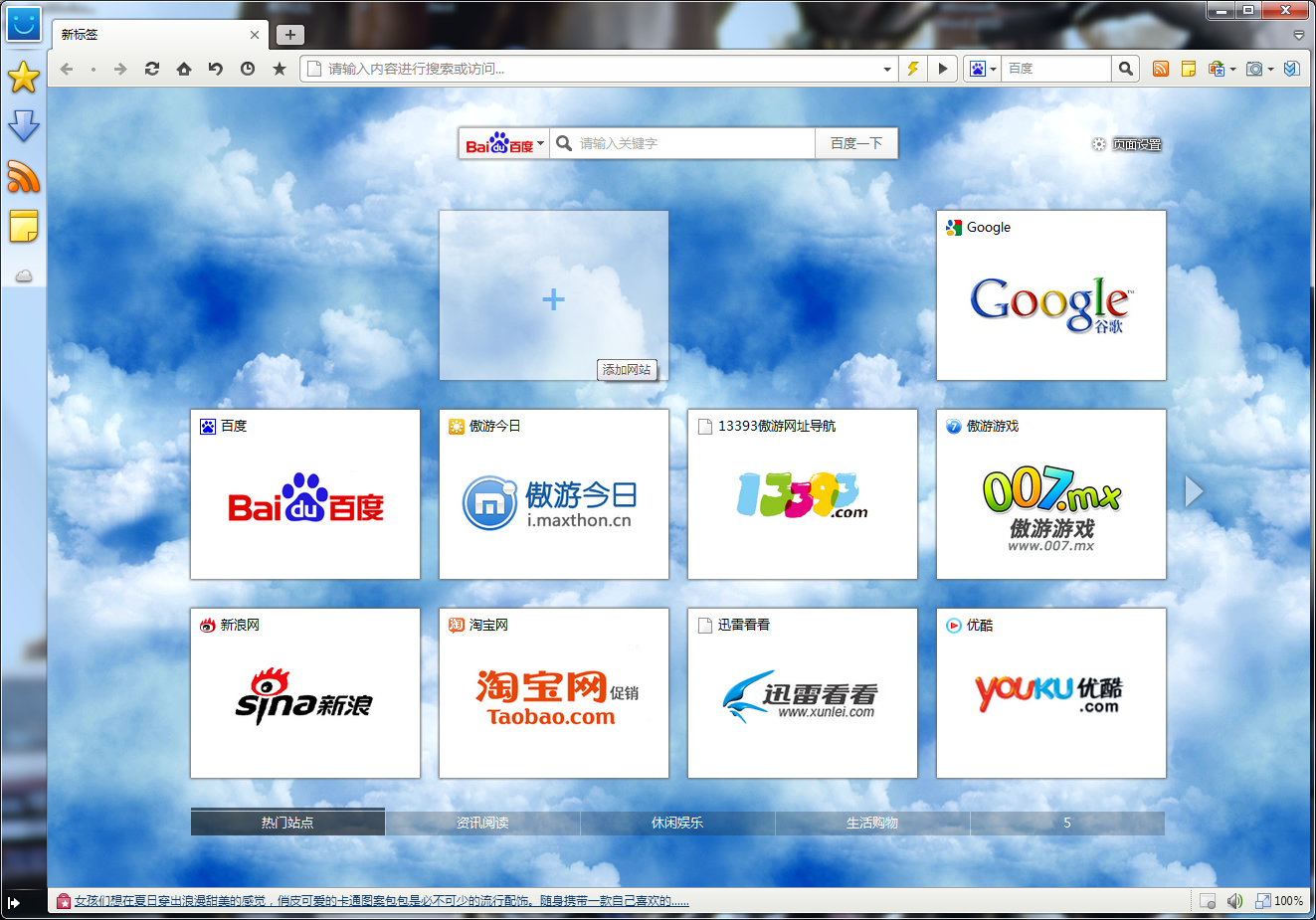Open the tab list dropdown arrow
Screen dimensions: 1316x920
[x=1298, y=35]
